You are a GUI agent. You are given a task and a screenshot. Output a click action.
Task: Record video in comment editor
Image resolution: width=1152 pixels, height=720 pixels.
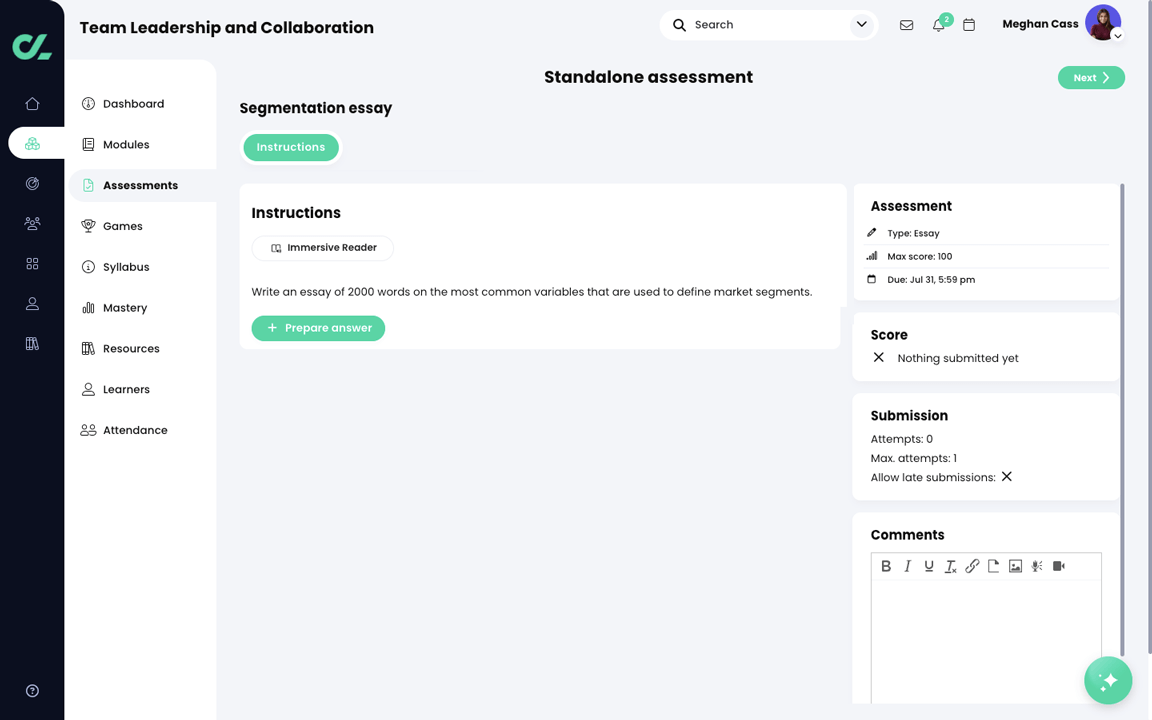point(1058,566)
